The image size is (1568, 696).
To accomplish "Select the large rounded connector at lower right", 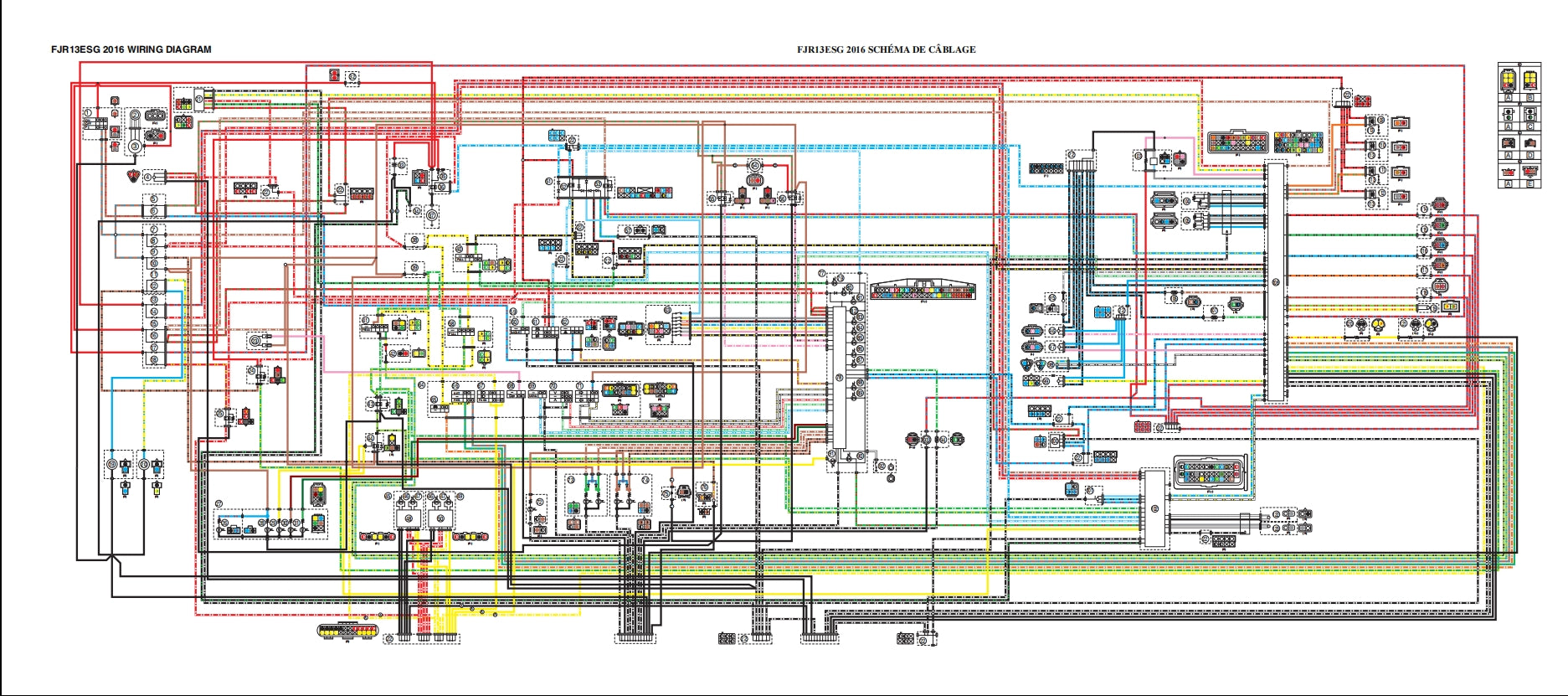I will click(1210, 472).
